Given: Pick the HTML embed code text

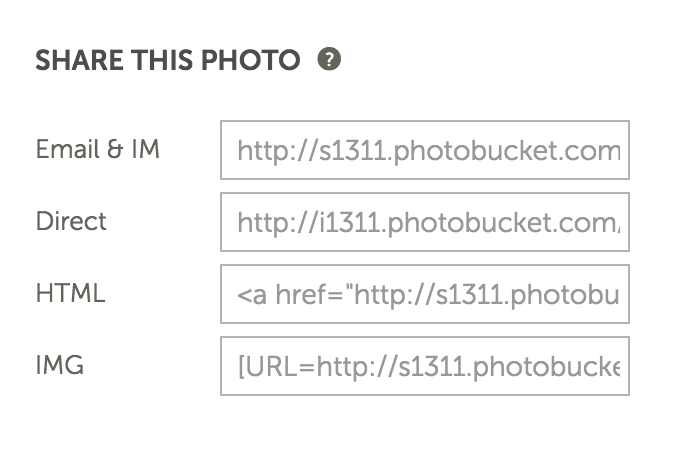Looking at the screenshot, I should pos(429,295).
